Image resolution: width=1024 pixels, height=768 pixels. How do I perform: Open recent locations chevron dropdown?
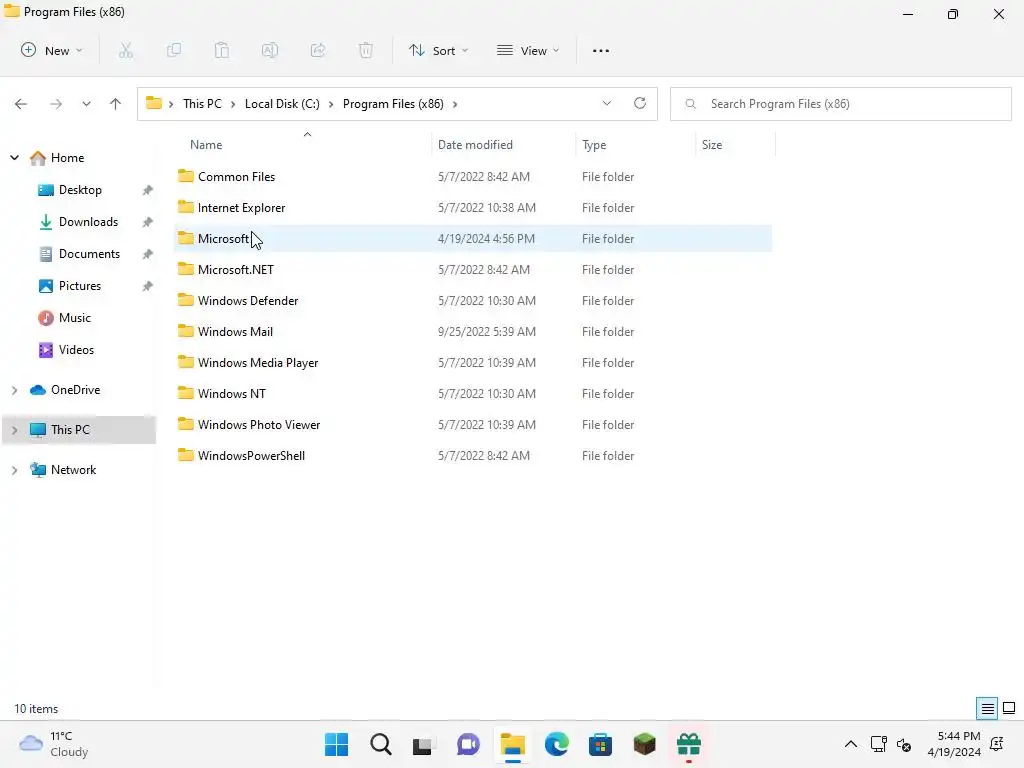click(x=86, y=104)
